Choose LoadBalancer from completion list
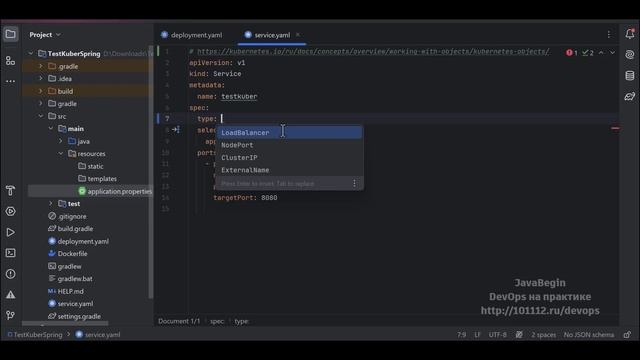 point(289,133)
